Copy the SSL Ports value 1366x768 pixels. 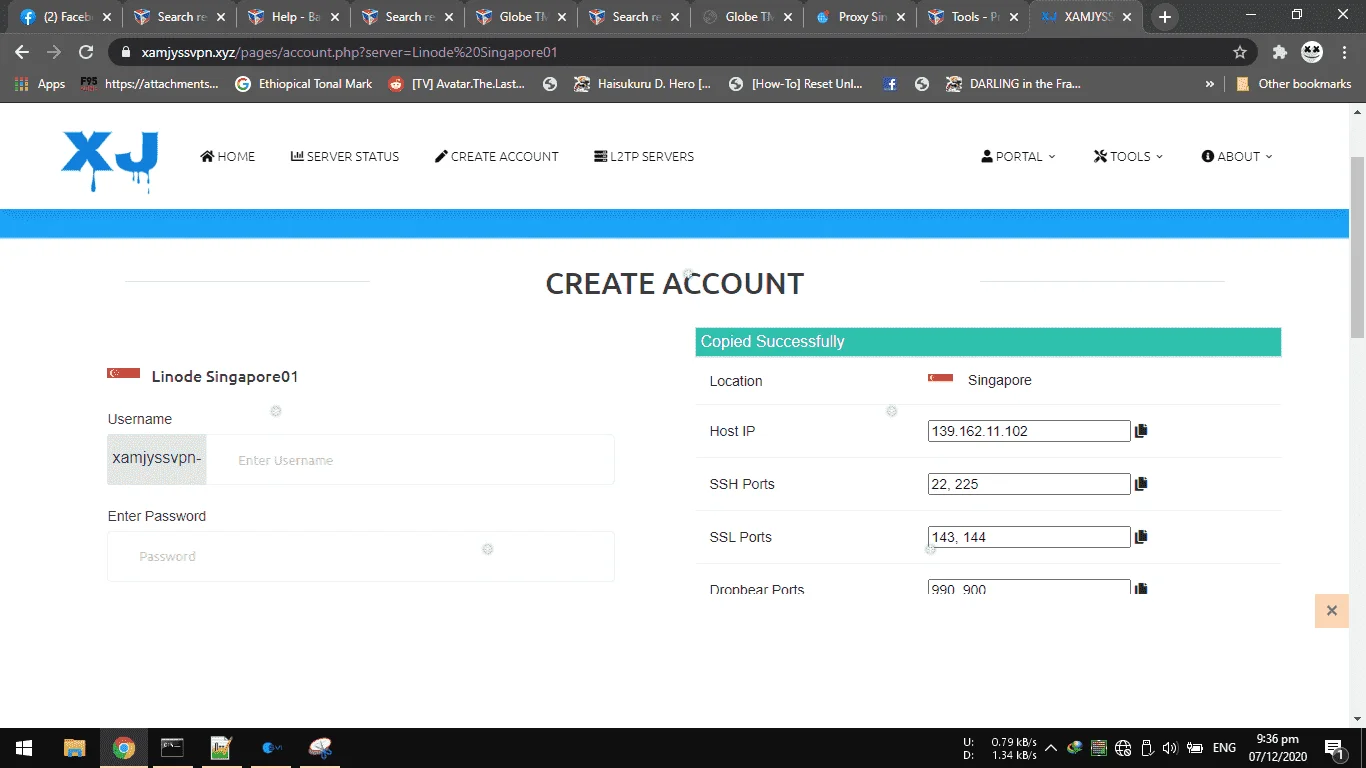[1141, 537]
